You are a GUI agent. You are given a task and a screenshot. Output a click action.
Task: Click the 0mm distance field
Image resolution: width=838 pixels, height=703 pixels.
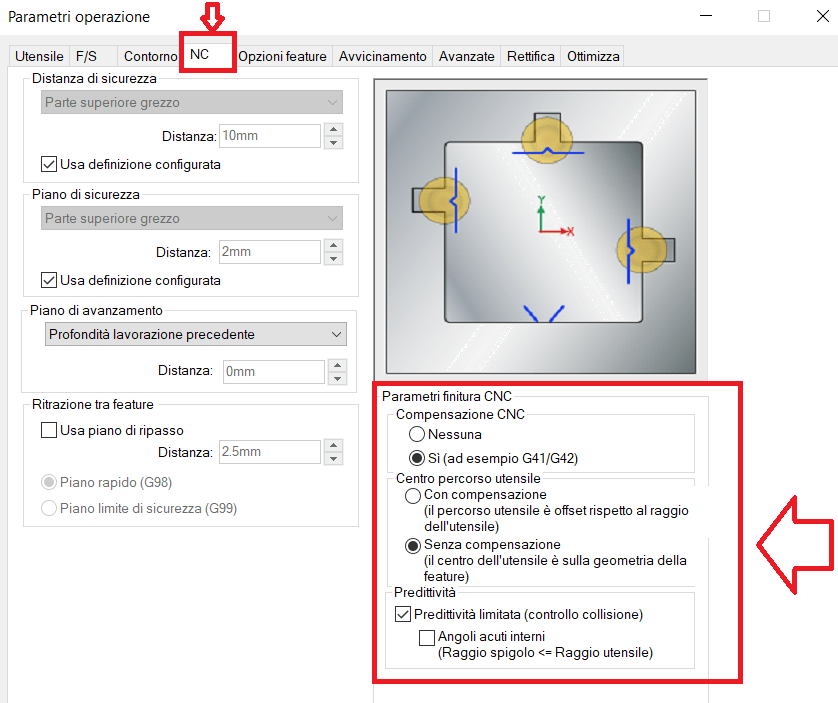tap(274, 372)
